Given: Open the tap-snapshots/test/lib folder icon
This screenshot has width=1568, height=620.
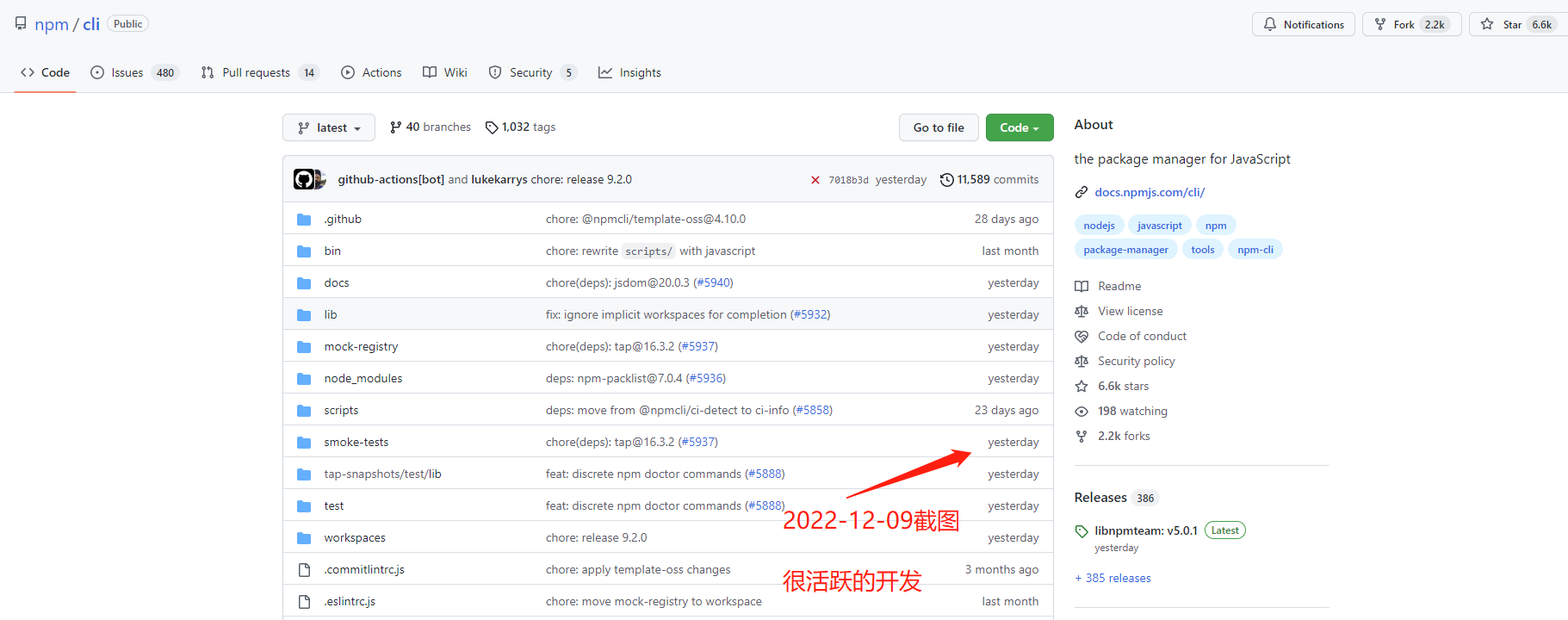Looking at the screenshot, I should pos(304,474).
